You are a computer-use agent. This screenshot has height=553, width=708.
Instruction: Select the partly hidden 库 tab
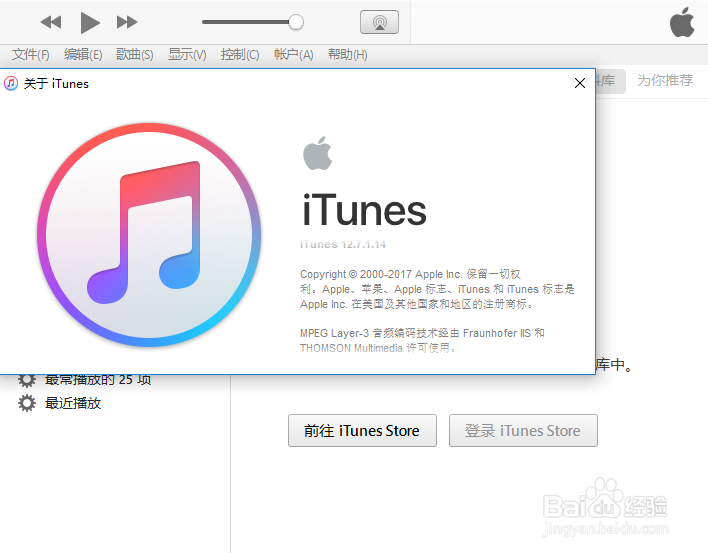610,81
